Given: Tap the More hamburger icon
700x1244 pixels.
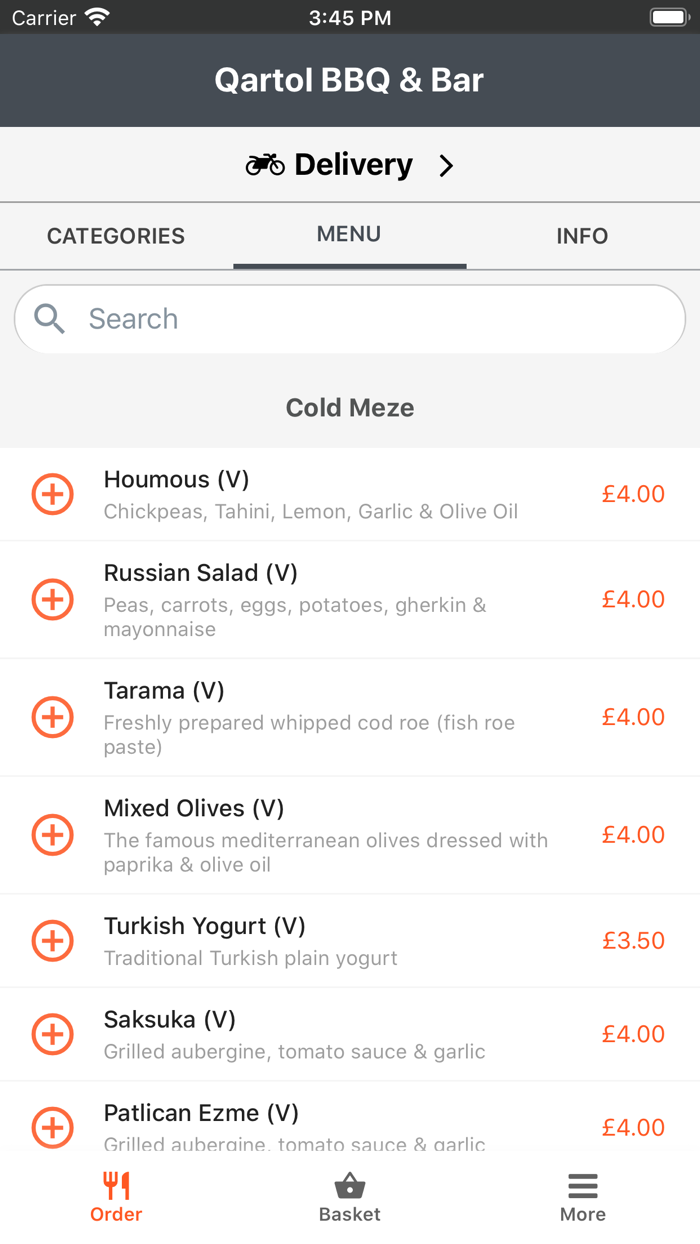Looking at the screenshot, I should tap(582, 1185).
